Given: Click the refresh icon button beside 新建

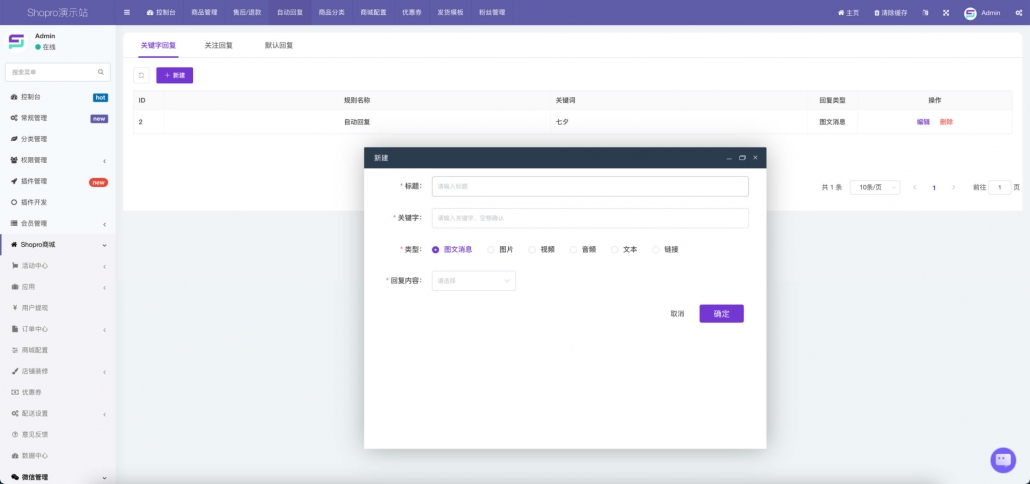Looking at the screenshot, I should [141, 76].
